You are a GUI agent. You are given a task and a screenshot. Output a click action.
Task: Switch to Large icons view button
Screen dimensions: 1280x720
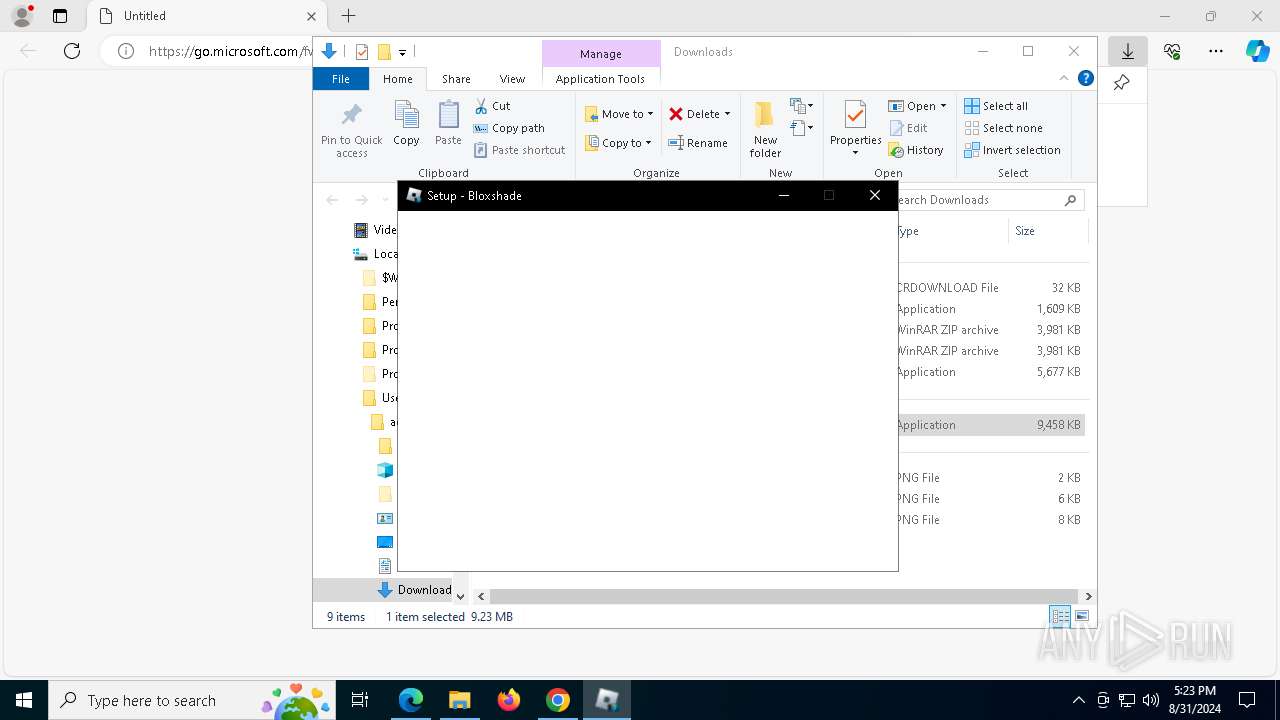click(x=1082, y=617)
